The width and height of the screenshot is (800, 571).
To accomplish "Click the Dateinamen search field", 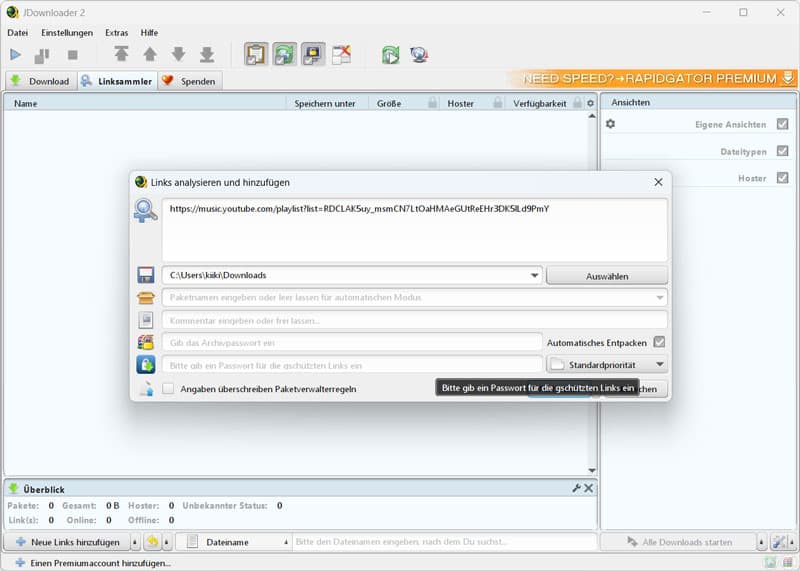I will pos(445,542).
